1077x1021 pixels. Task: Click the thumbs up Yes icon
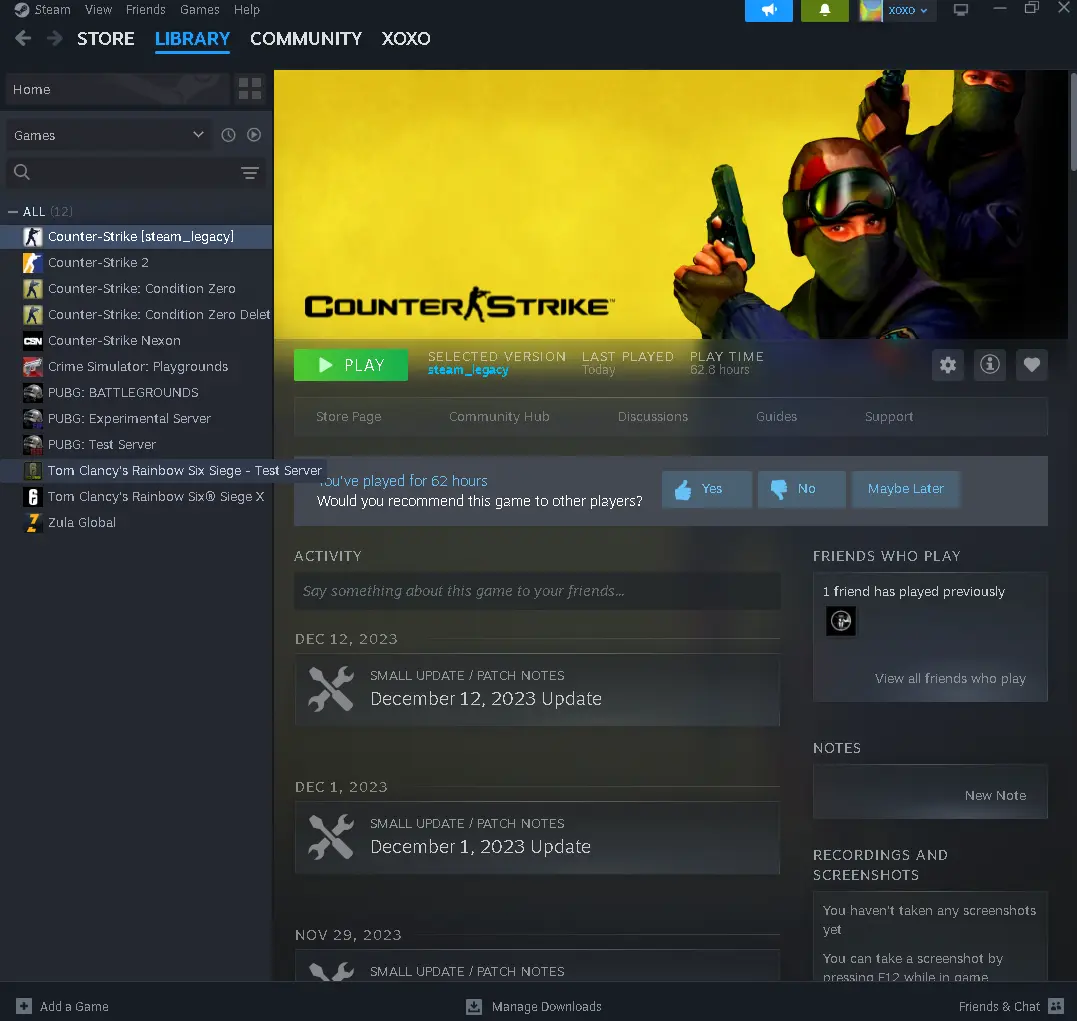pyautogui.click(x=683, y=489)
